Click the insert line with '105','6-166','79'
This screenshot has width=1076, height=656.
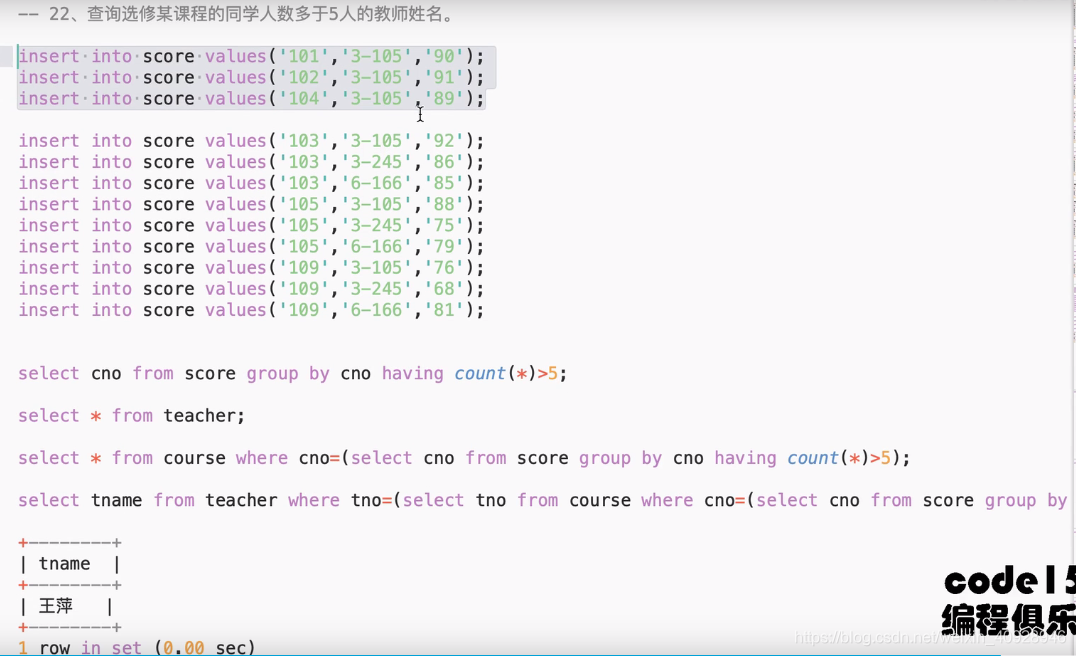pyautogui.click(x=251, y=247)
